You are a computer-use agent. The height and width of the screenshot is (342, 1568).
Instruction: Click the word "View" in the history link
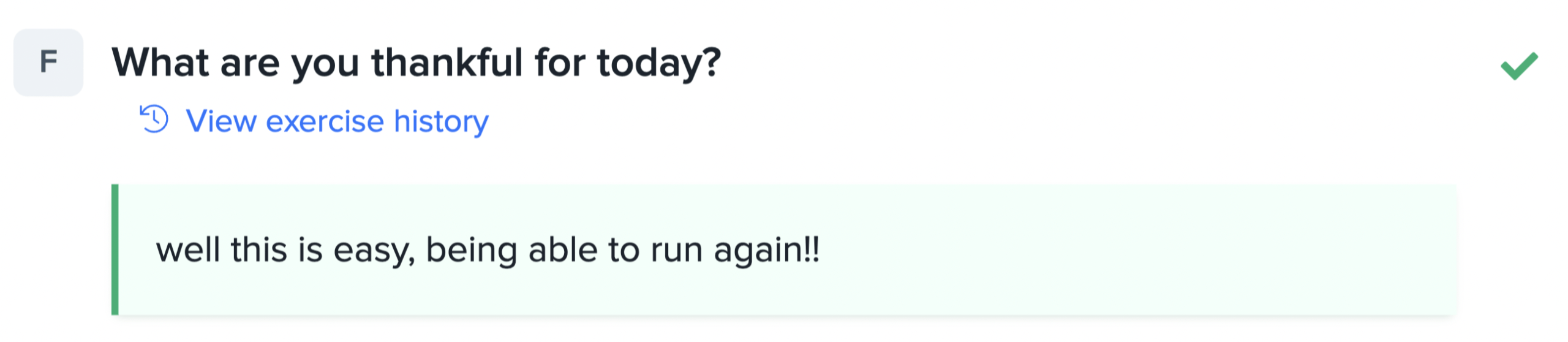221,121
